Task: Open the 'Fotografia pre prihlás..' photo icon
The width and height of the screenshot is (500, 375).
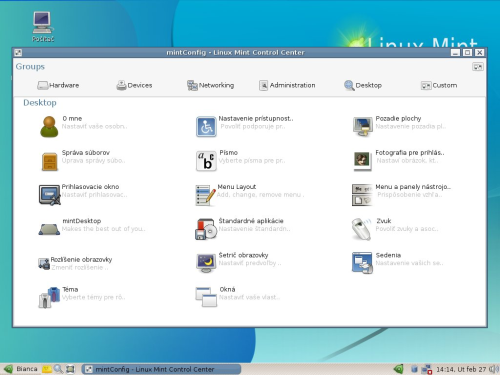Action: click(x=362, y=161)
